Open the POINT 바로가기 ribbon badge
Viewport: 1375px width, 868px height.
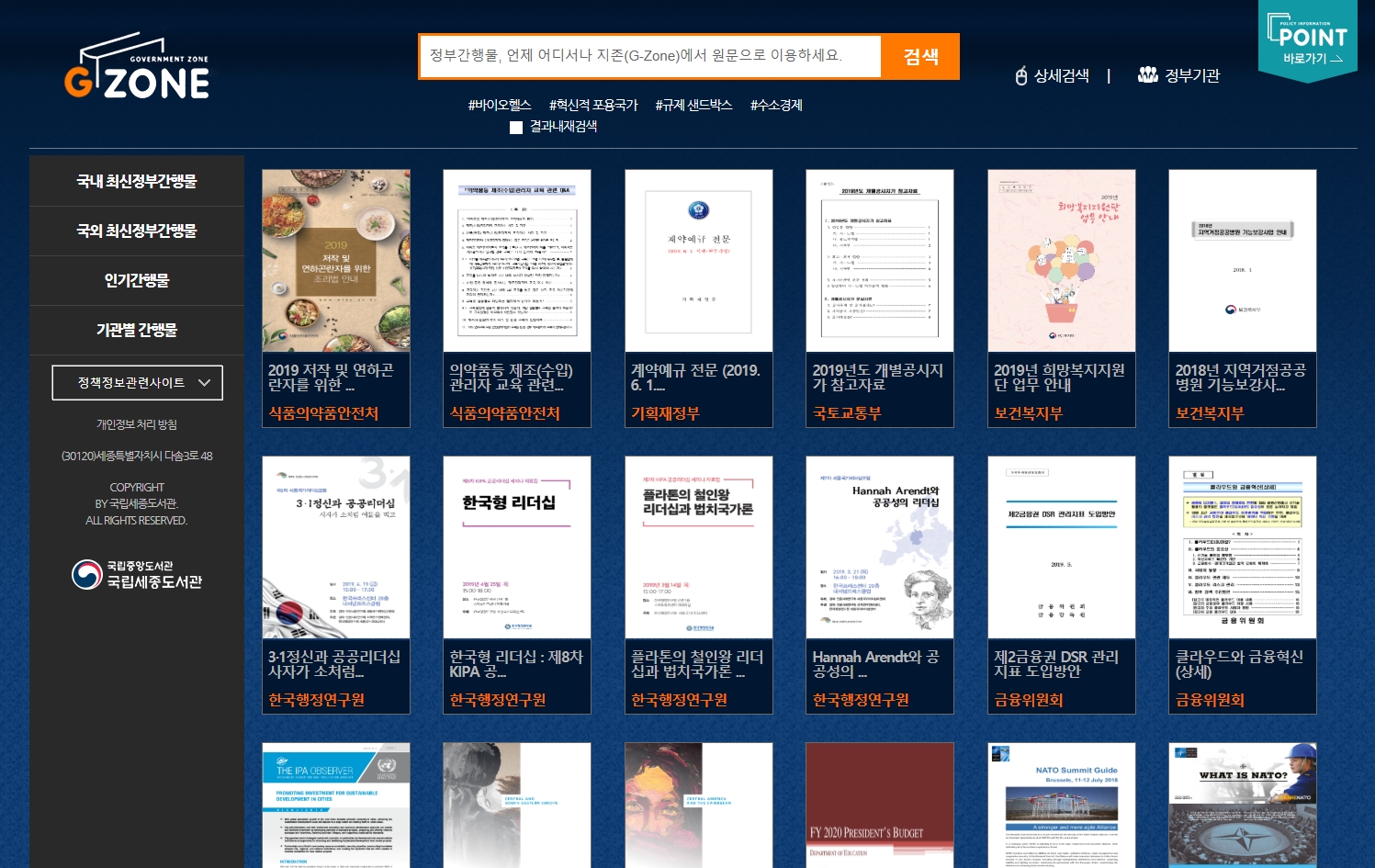click(1307, 42)
